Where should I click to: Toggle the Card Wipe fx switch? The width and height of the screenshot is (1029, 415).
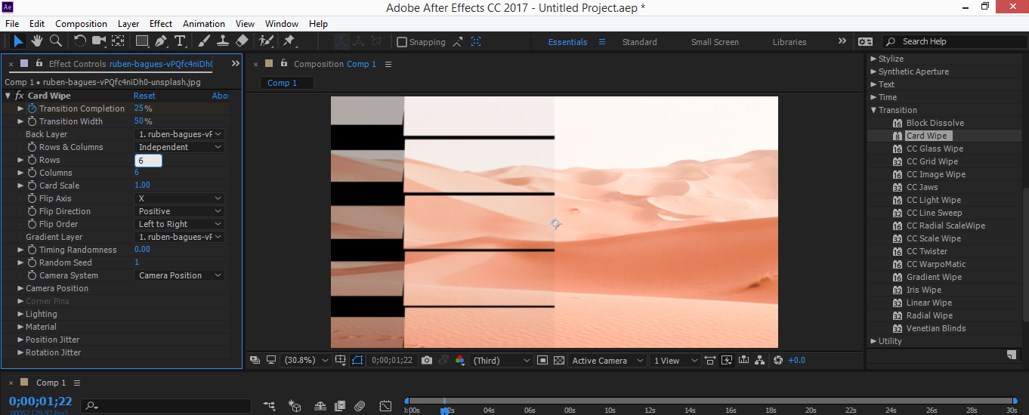click(x=19, y=96)
